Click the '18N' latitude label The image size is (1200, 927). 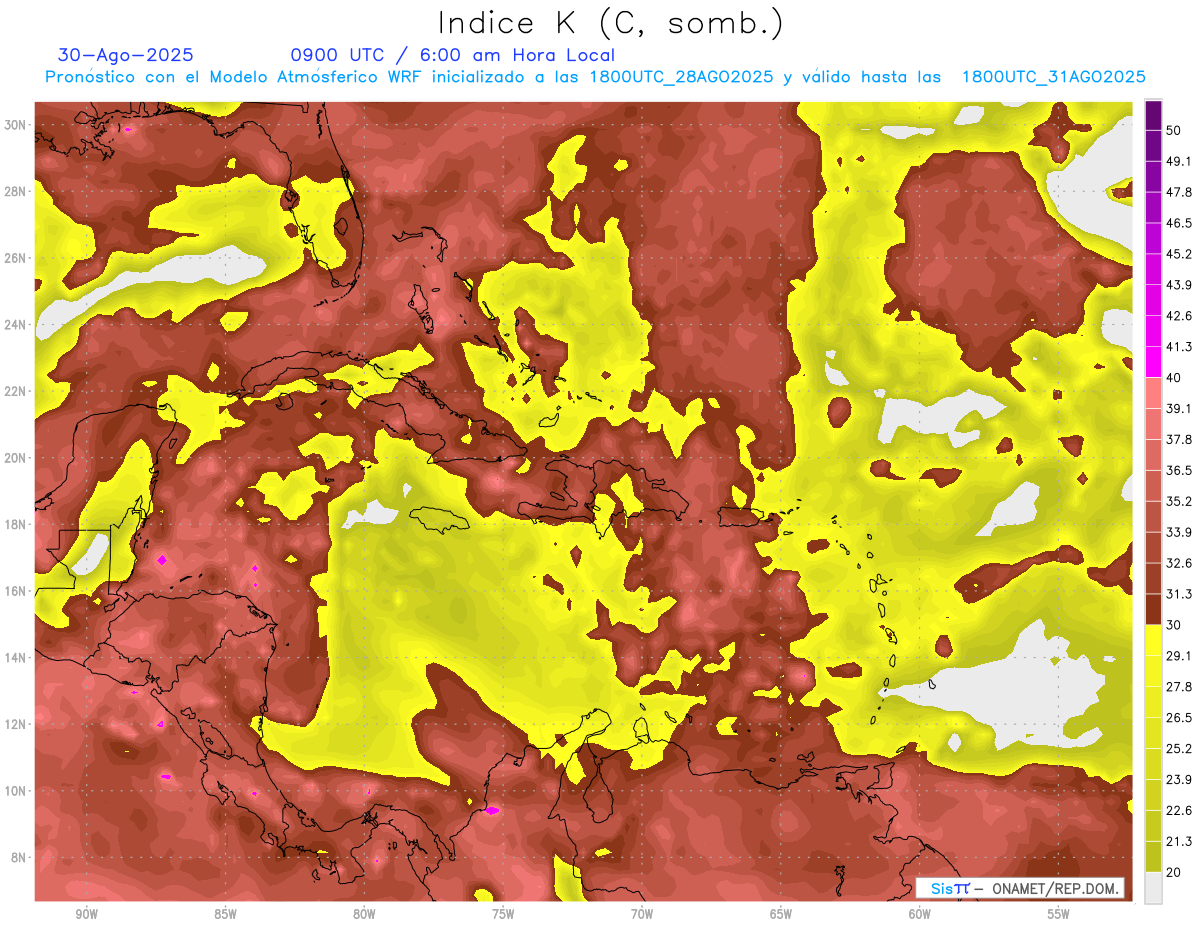15,524
